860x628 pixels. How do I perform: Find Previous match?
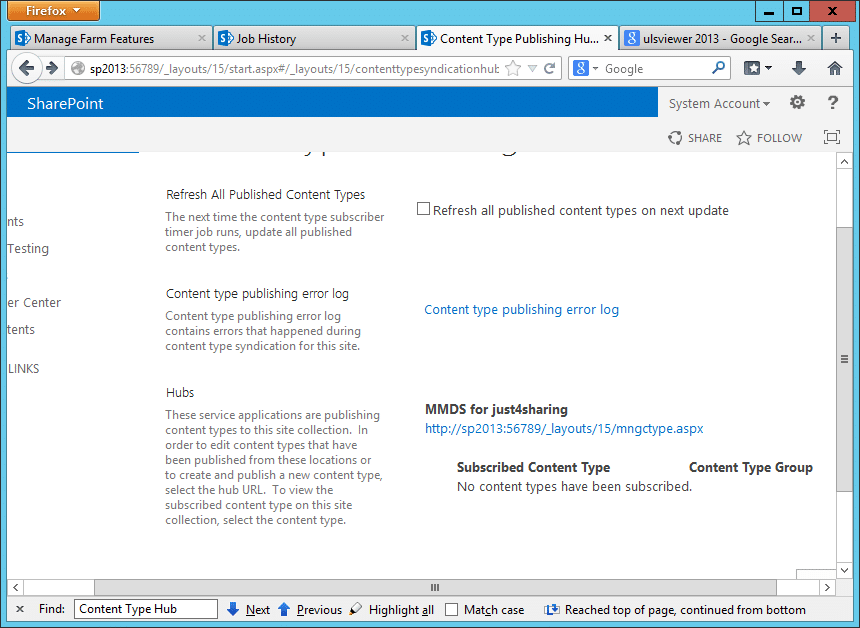(x=310, y=609)
